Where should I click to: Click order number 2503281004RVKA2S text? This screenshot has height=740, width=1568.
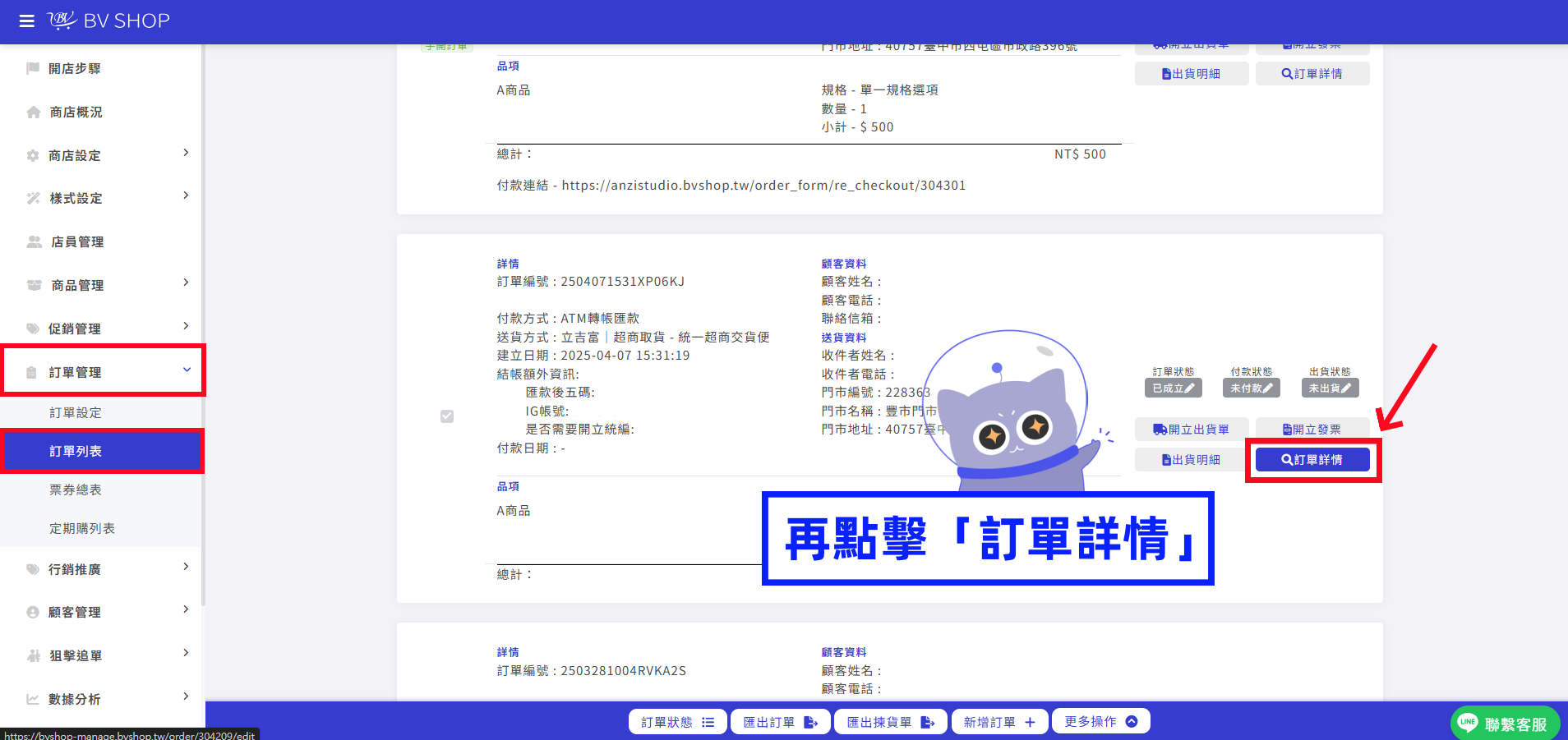coord(623,671)
